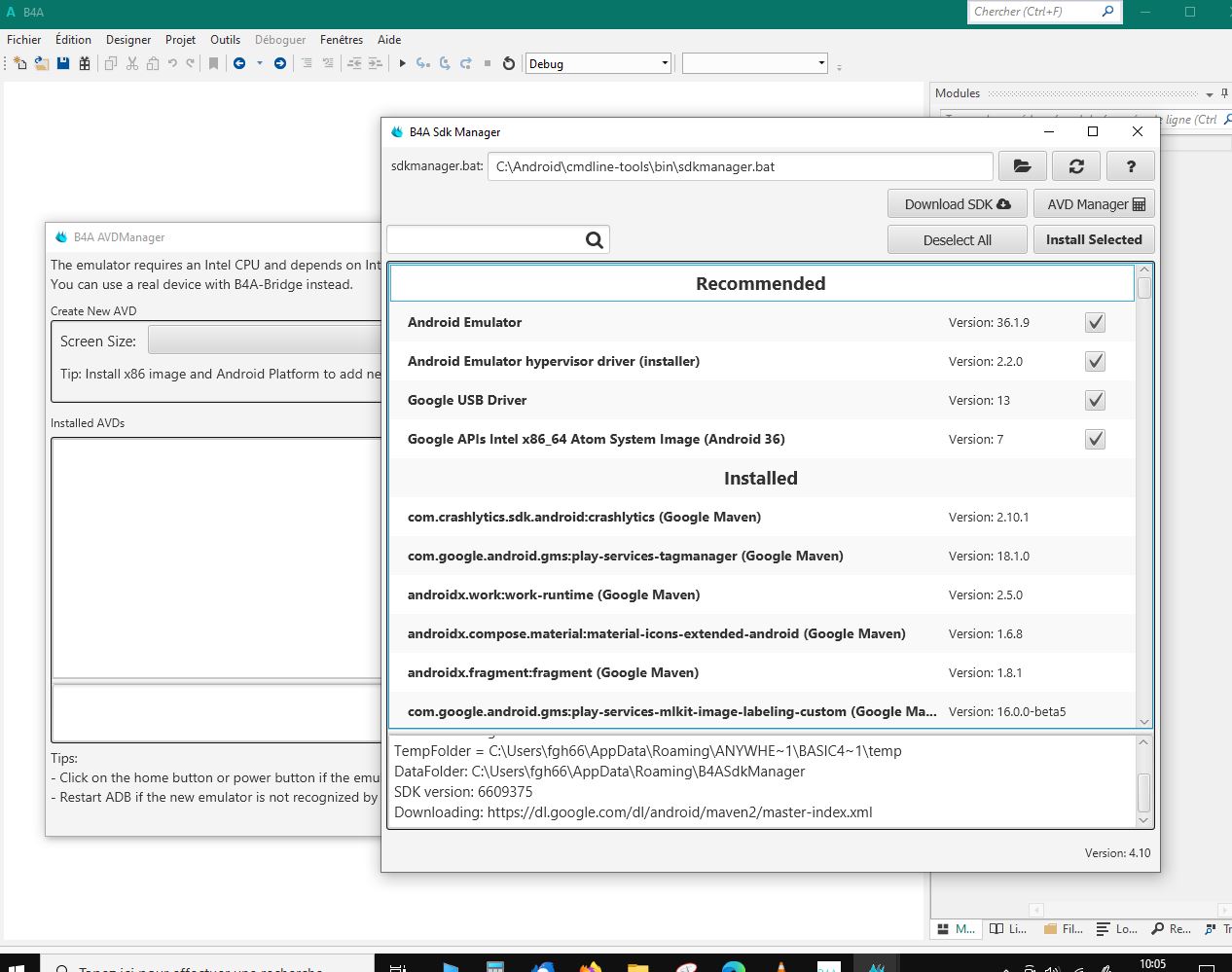Select the androidx.fragment:fragment row
This screenshot has width=1232, height=972.
coord(761,672)
